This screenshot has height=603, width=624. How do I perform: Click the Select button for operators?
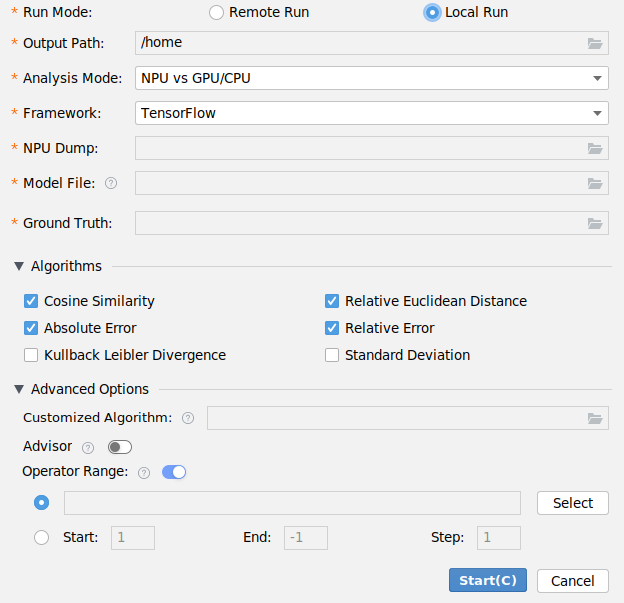(573, 503)
